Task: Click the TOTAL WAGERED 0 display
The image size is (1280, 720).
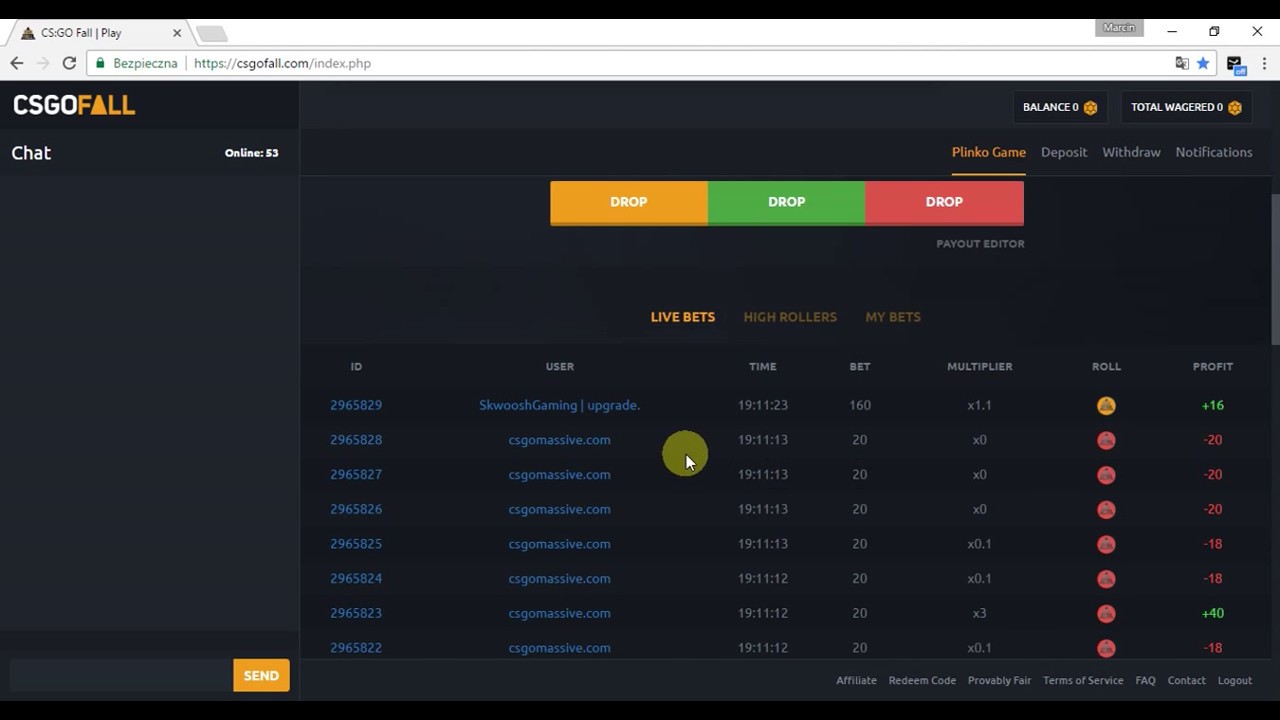Action: [x=1186, y=107]
